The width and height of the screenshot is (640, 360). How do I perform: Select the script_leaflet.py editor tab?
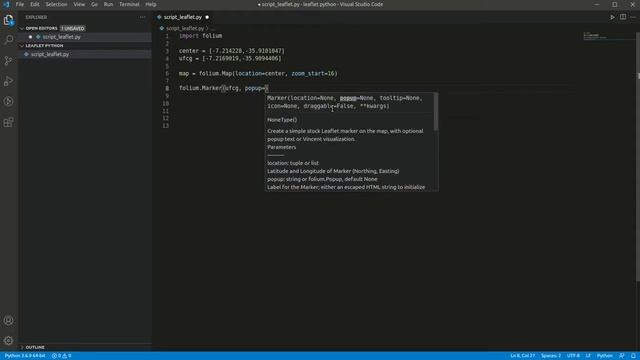pos(183,17)
